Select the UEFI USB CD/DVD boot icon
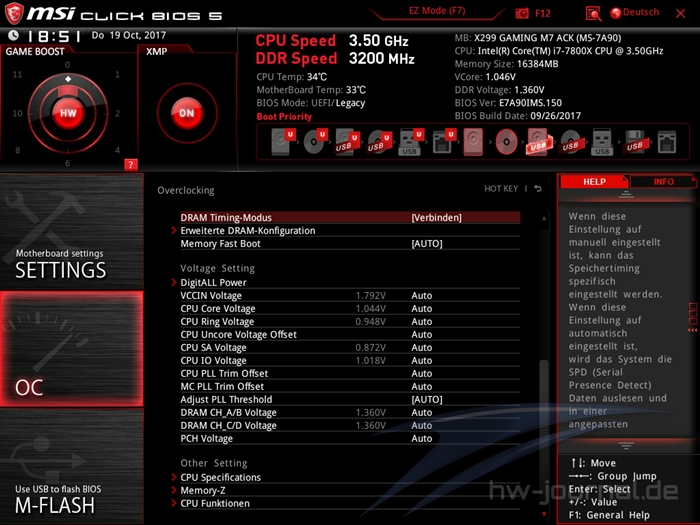 click(379, 142)
